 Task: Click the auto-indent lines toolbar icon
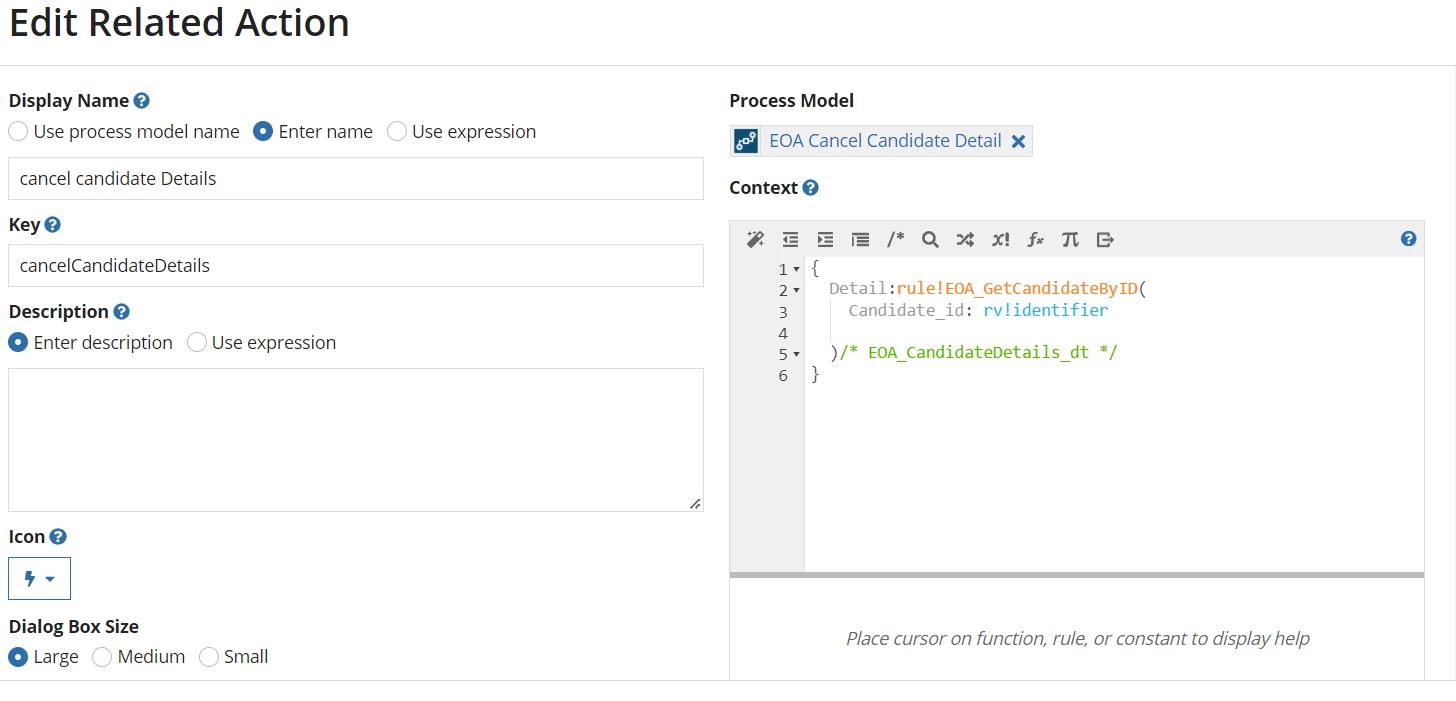(860, 239)
